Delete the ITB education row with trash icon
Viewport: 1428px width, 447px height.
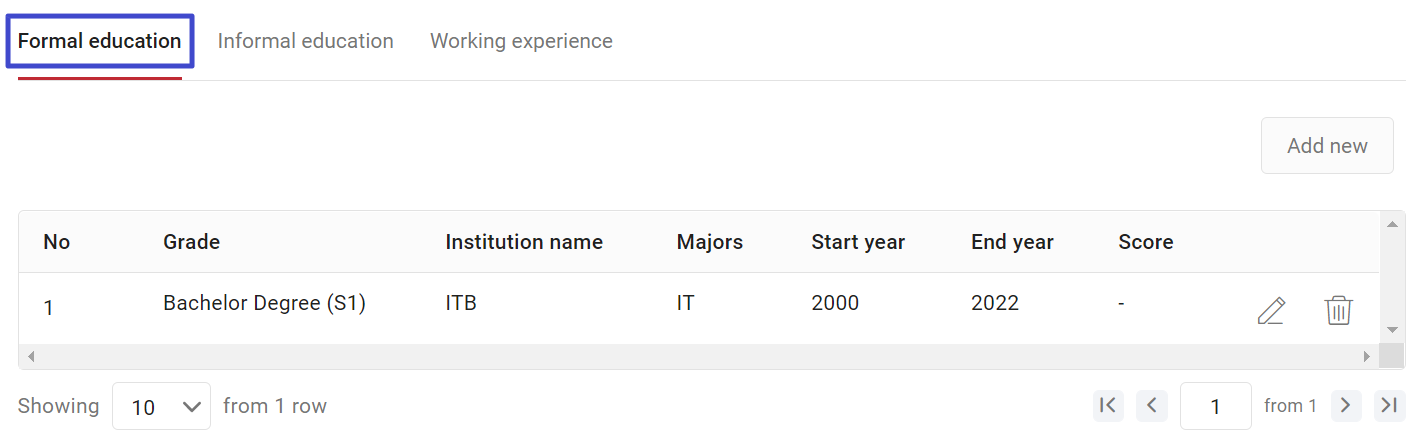tap(1339, 310)
